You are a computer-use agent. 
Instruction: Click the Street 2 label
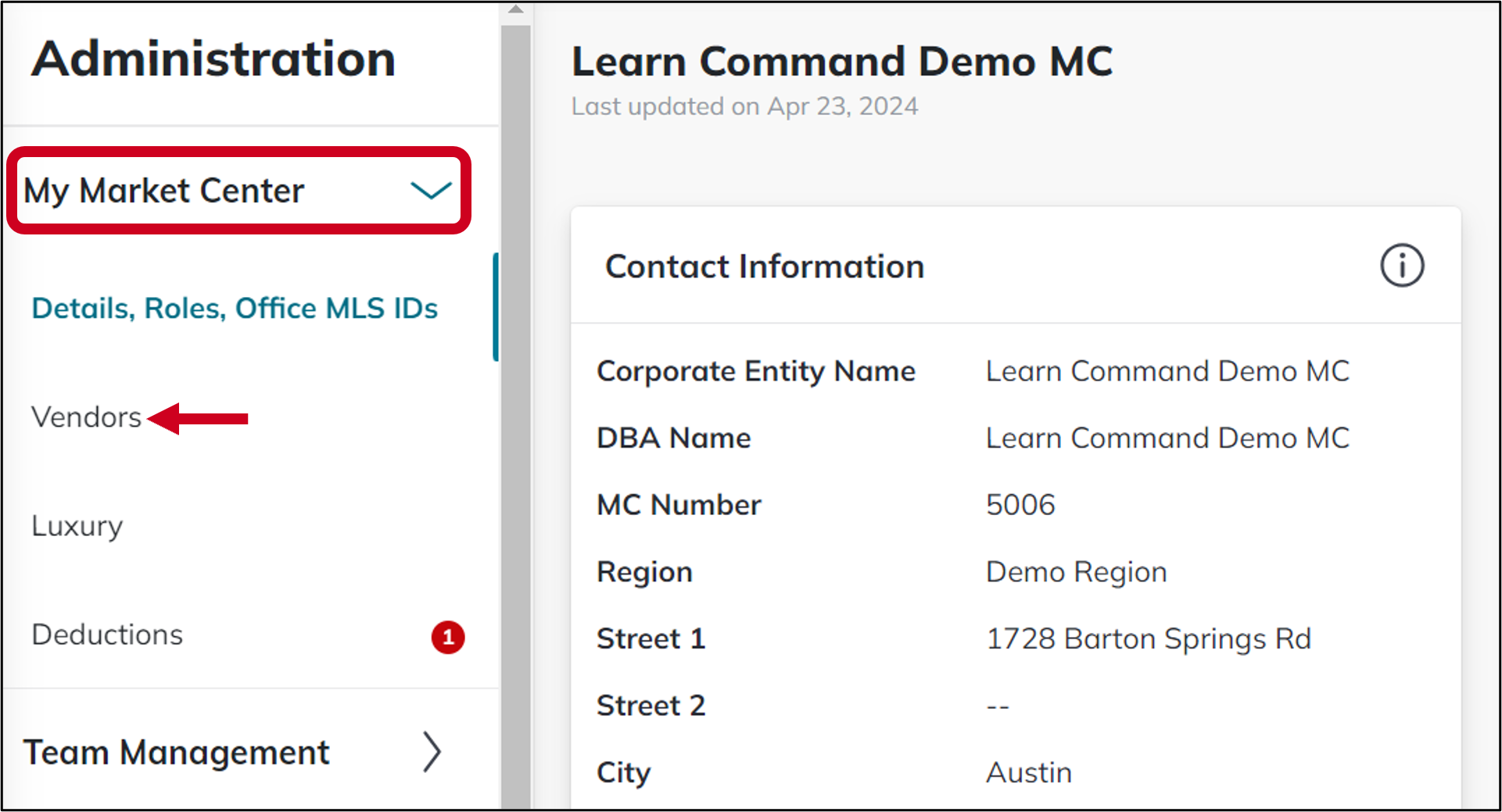pyautogui.click(x=651, y=706)
